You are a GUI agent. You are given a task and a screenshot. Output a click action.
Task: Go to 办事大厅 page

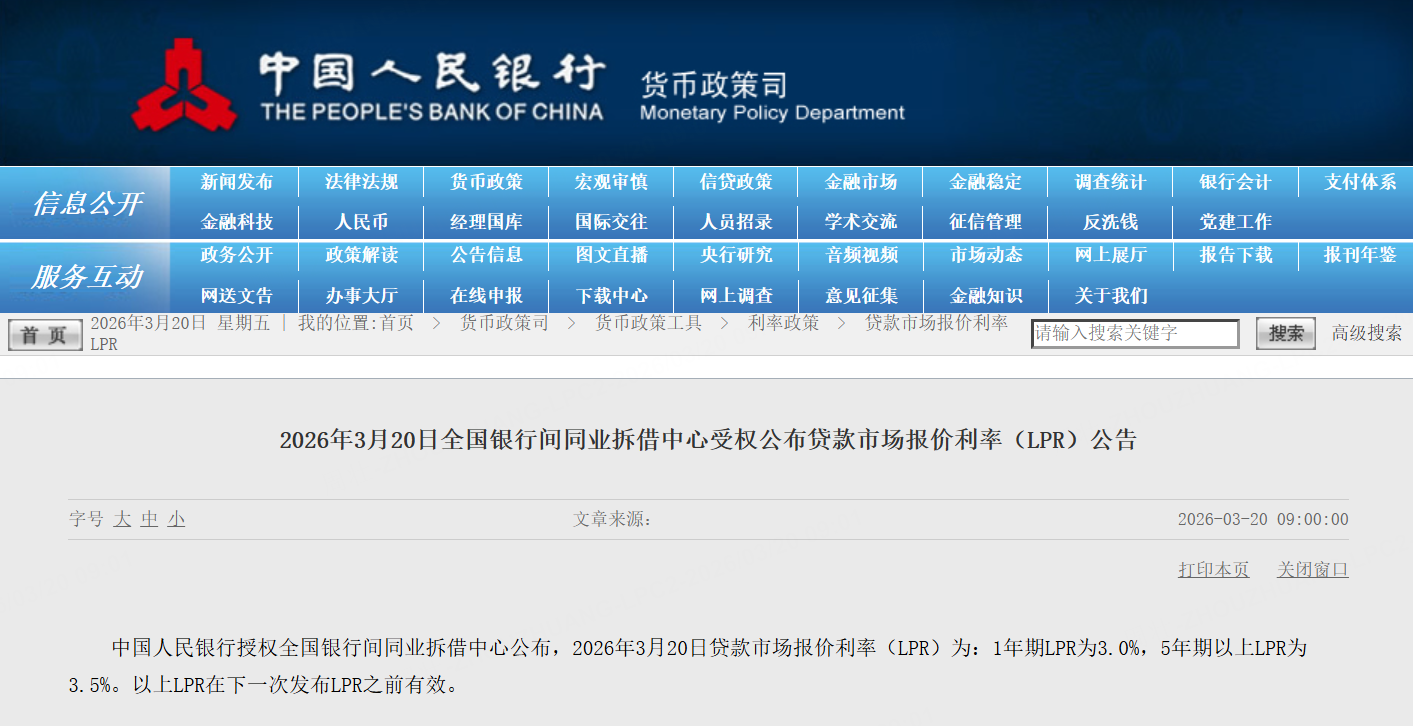tap(361, 296)
